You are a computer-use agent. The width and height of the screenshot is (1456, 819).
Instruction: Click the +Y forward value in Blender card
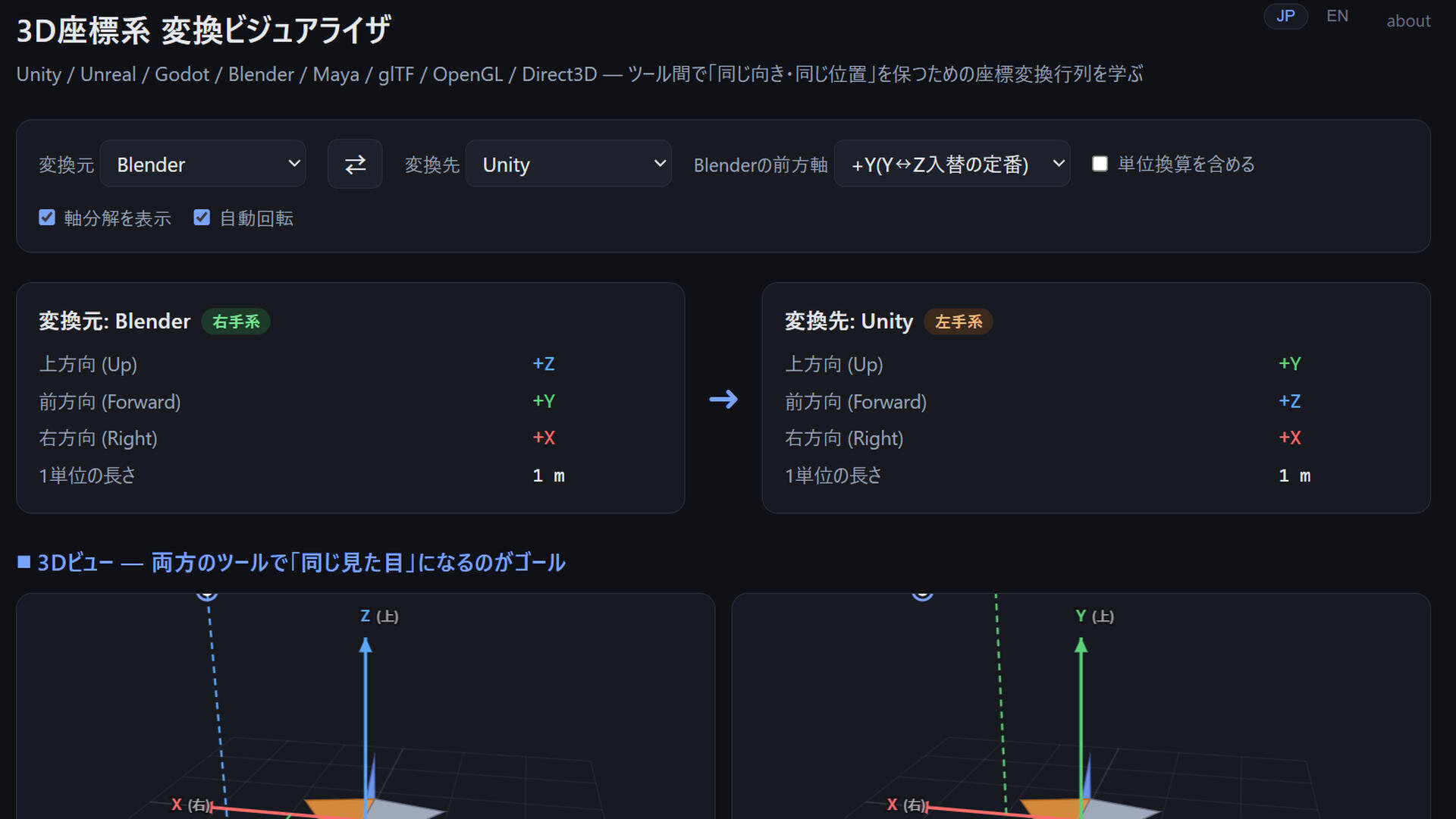544,401
